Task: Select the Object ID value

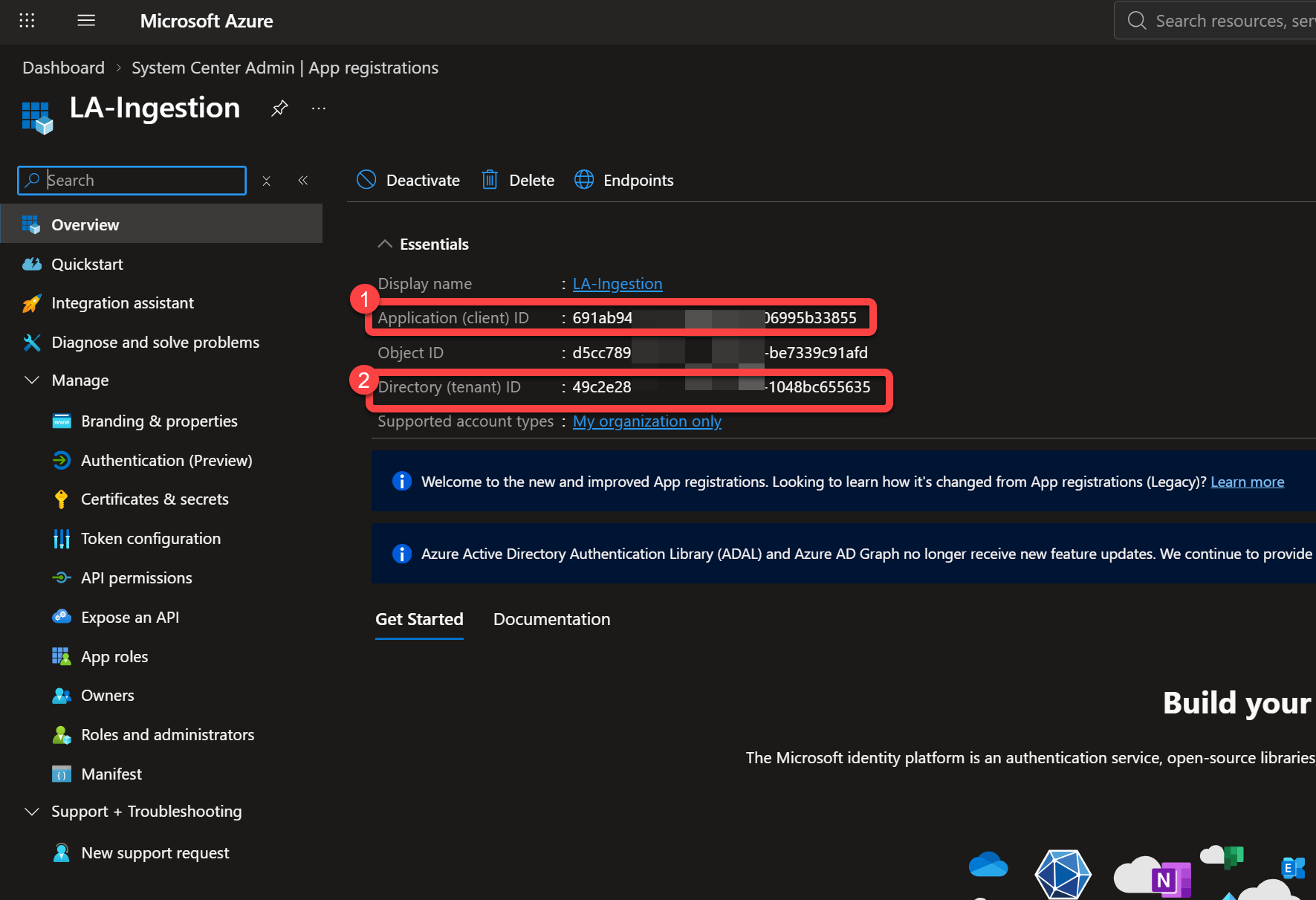Action: coord(720,353)
